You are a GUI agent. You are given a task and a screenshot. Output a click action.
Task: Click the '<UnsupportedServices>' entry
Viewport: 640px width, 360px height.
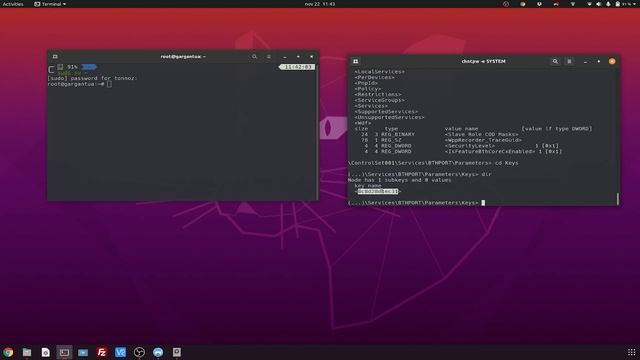pos(389,118)
